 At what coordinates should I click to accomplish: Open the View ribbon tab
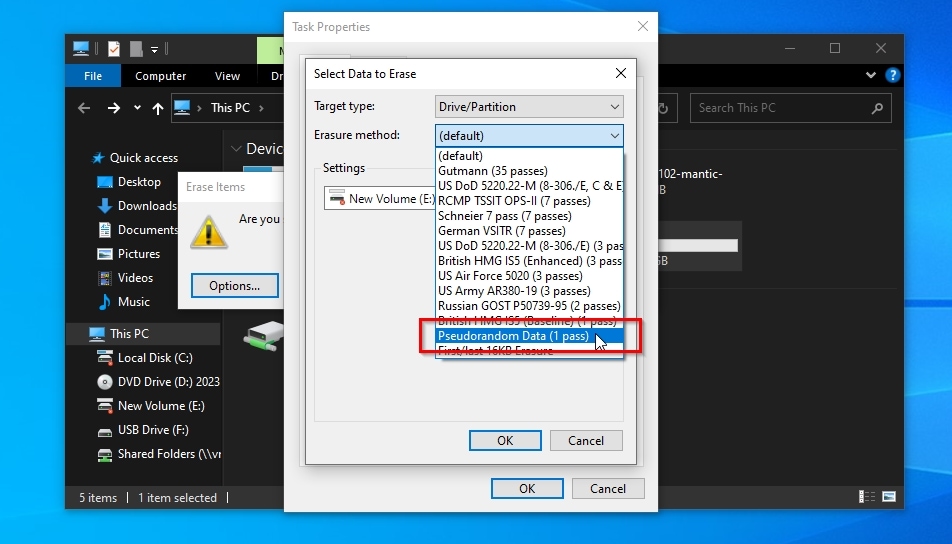click(x=227, y=76)
